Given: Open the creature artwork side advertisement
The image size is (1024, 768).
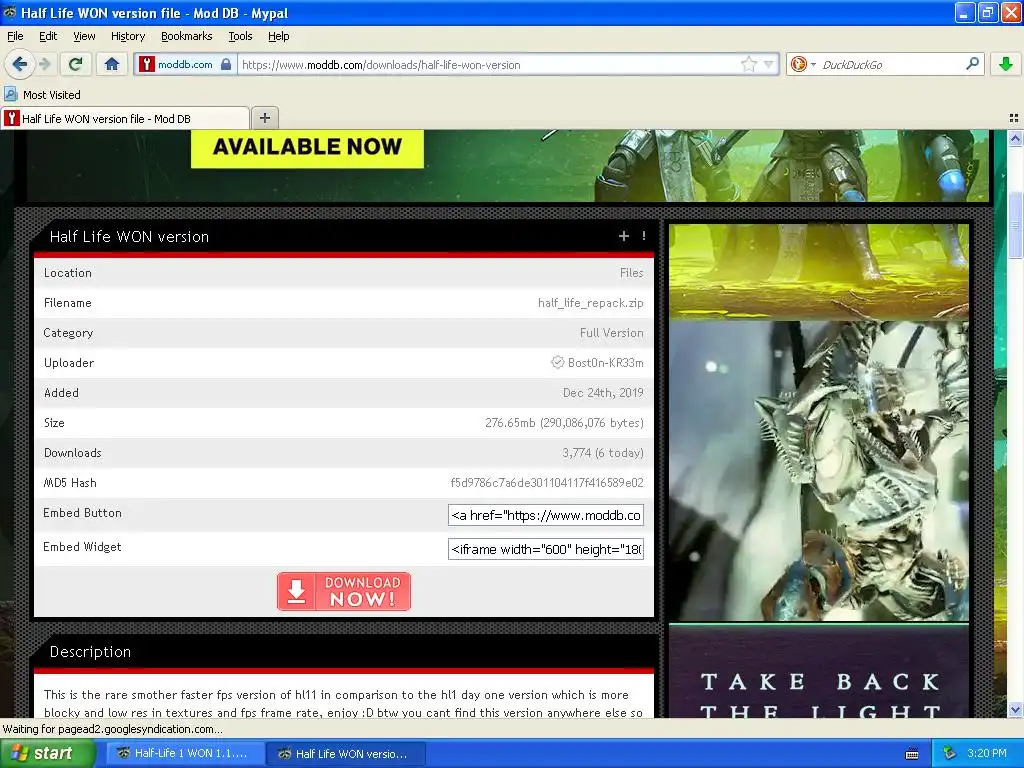Looking at the screenshot, I should point(819,470).
